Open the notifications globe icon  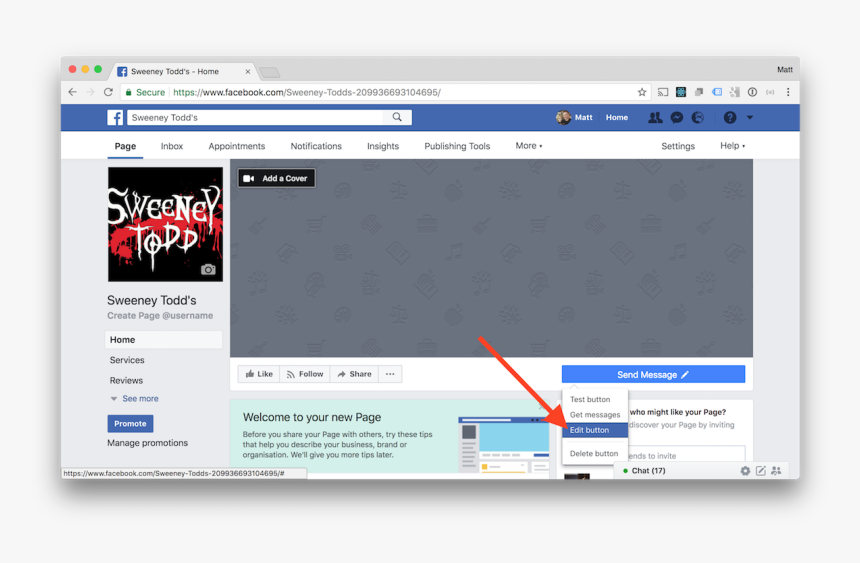click(x=698, y=117)
